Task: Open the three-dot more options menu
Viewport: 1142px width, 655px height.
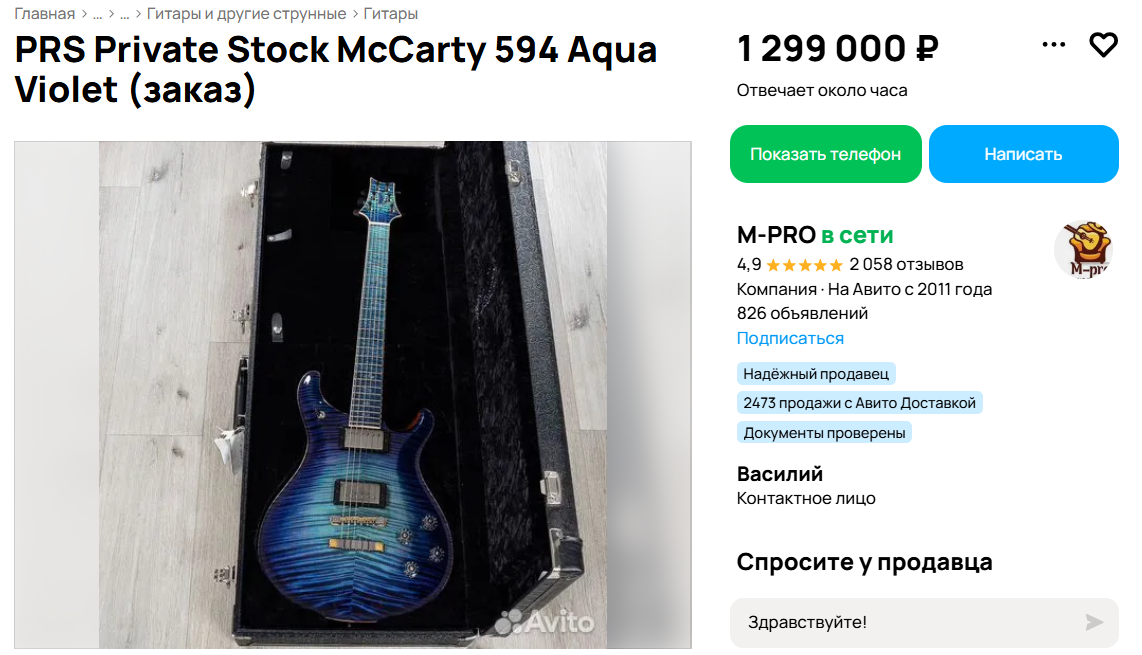Action: 1053,45
